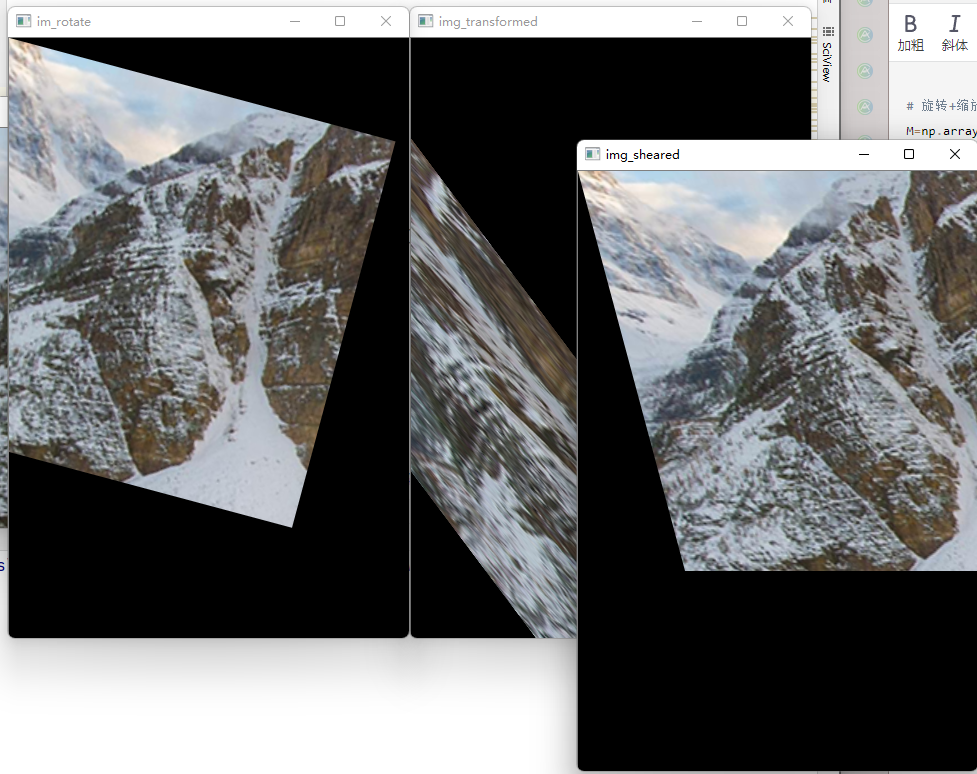Click the img_sheared window's title icon
Screen dimensions: 977x774
coord(593,154)
